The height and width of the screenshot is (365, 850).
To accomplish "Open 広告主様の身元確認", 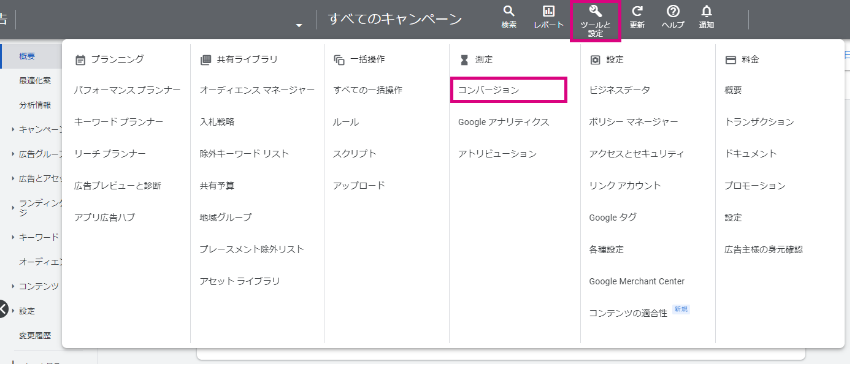I will [764, 249].
